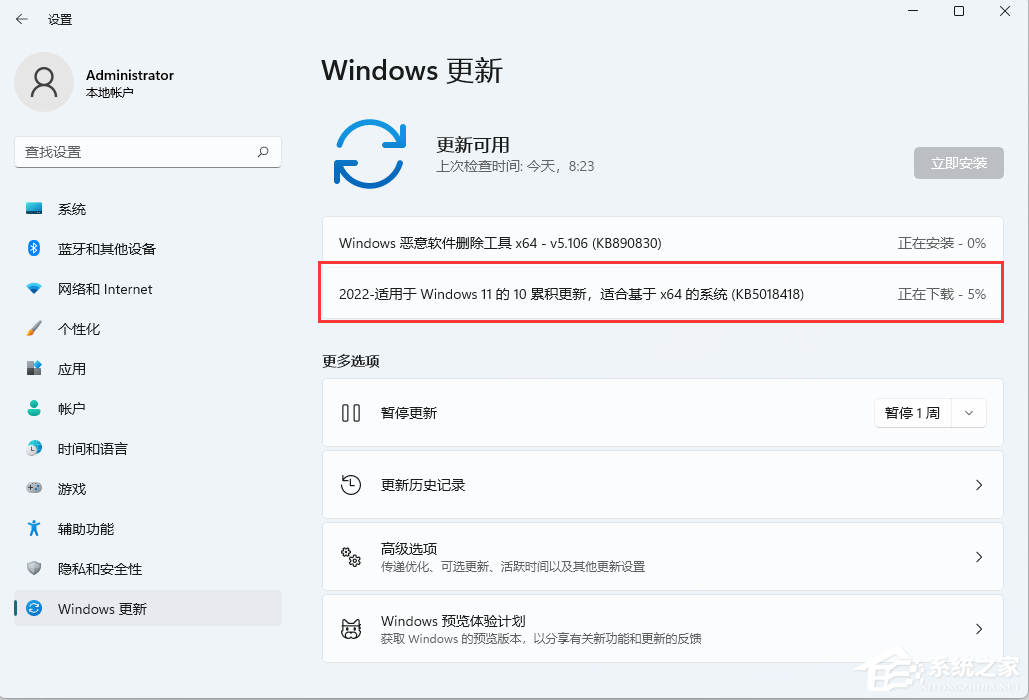Select the 游戏 (Gaming) controller icon
Viewport: 1029px width, 700px height.
click(x=28, y=488)
